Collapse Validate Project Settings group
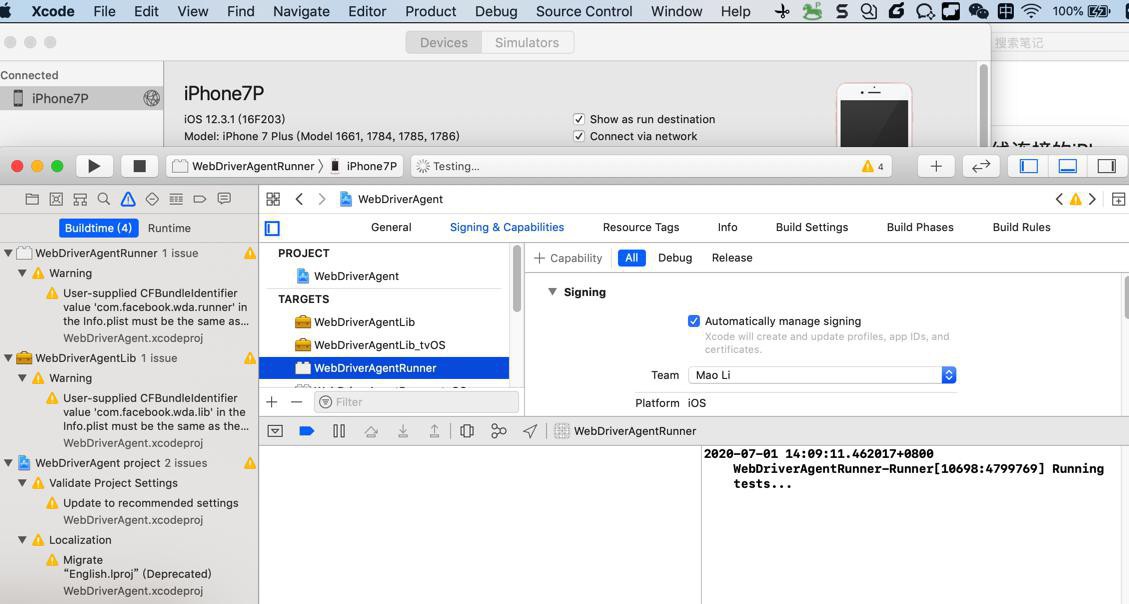Screen dimensions: 1129x604 pos(22,483)
